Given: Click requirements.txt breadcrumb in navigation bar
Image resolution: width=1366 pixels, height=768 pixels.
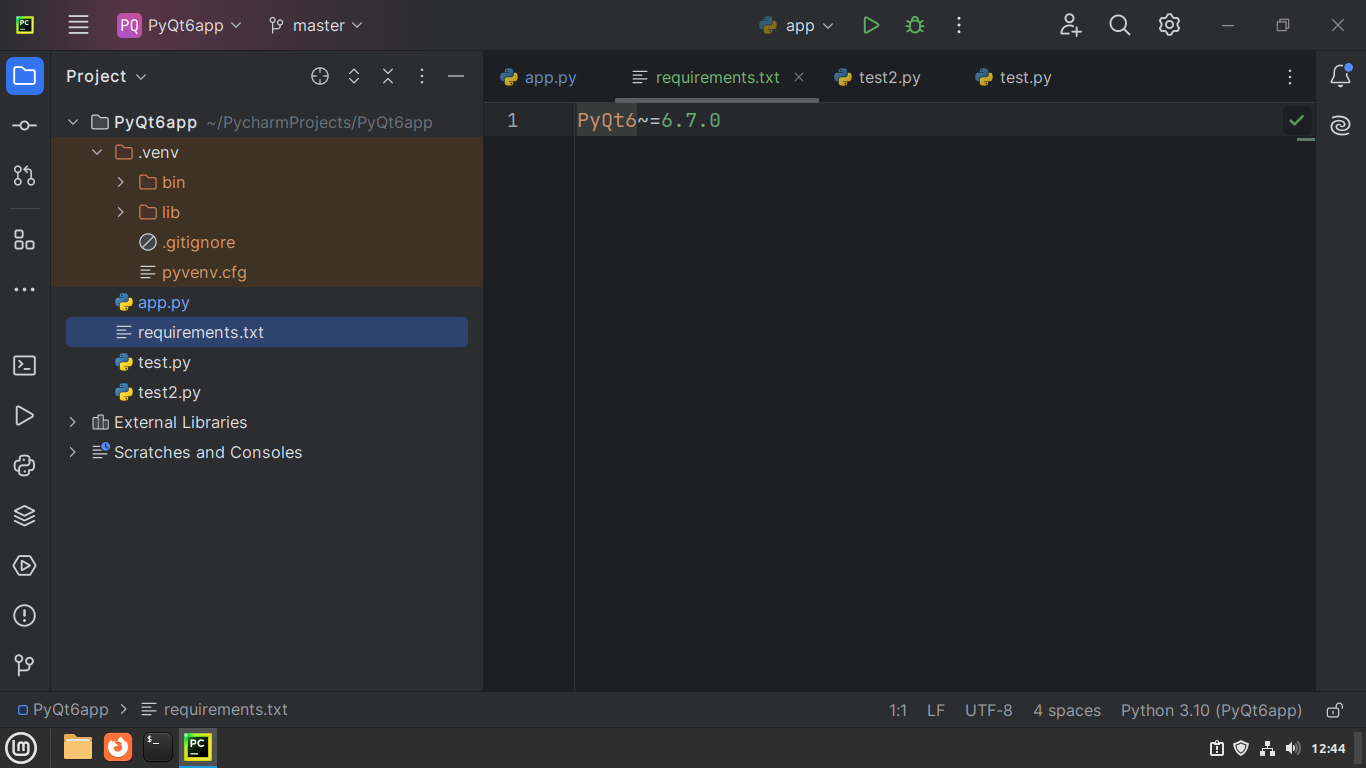Looking at the screenshot, I should click(214, 710).
